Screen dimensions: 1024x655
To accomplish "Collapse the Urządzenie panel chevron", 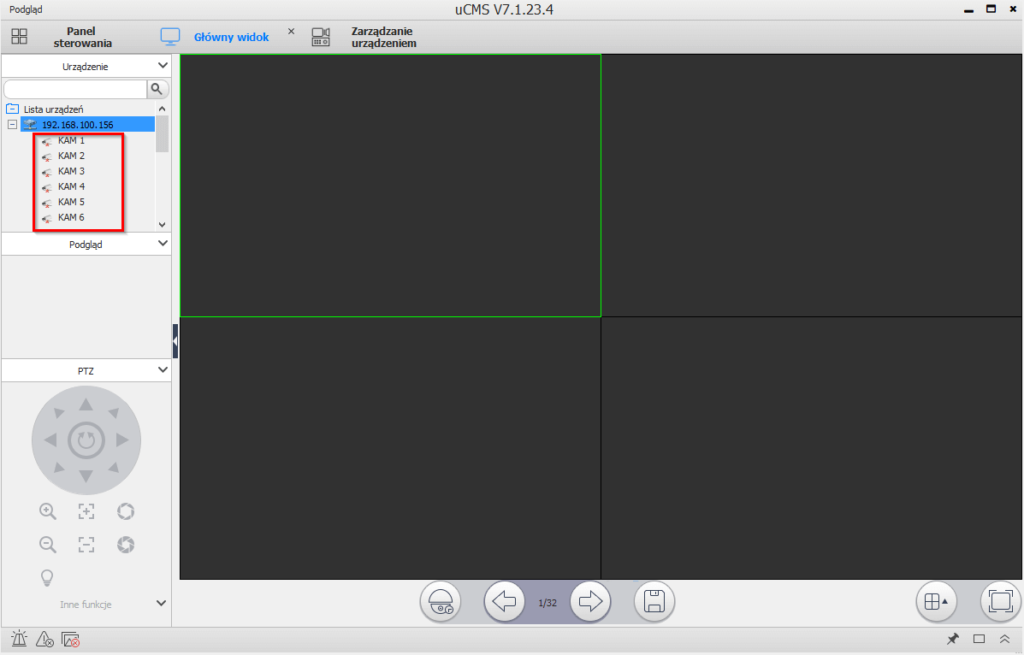I will [x=164, y=66].
